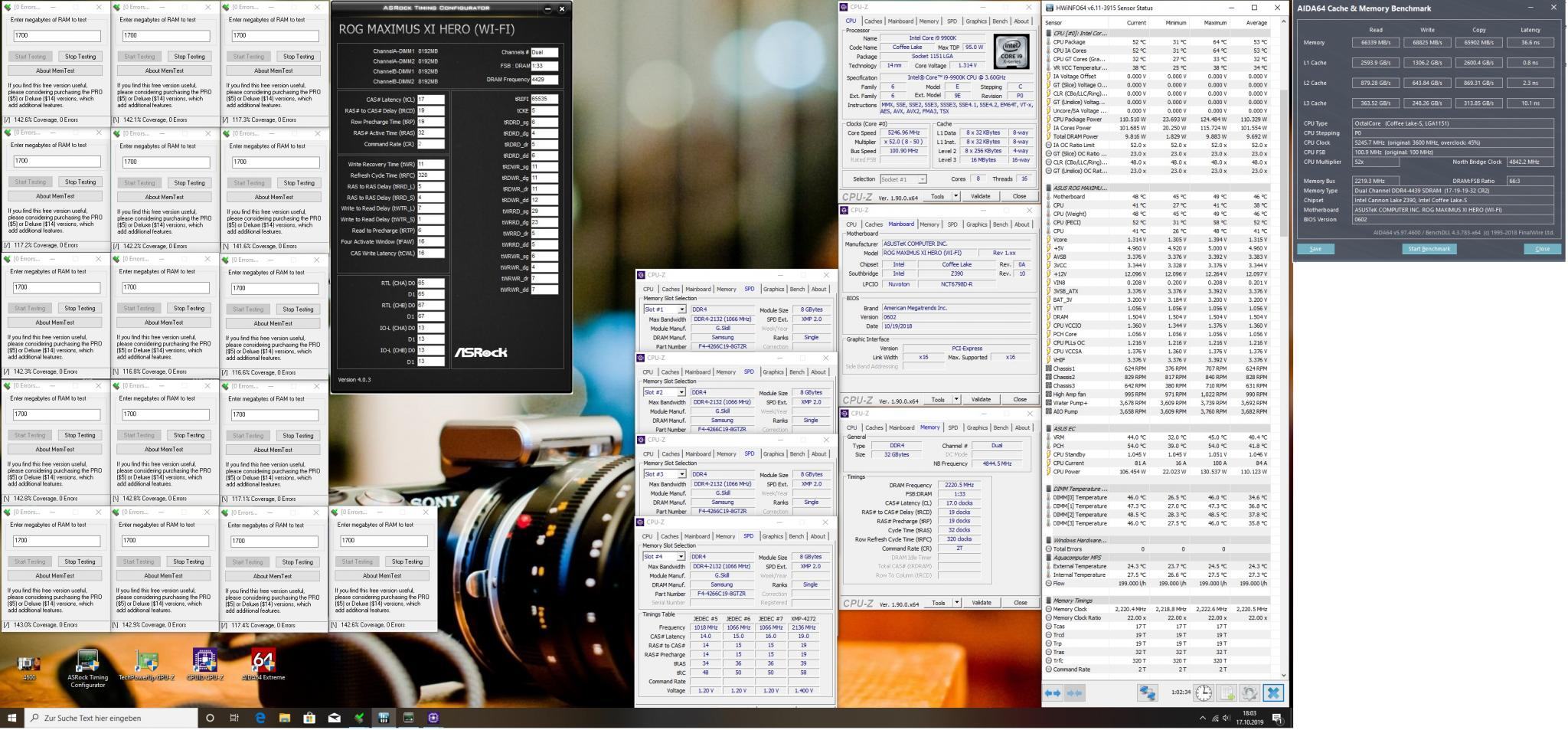Image resolution: width=1568 pixels, height=730 pixels.
Task: Click megabytes field in MemTest 141.6% coverage window
Action: click(x=275, y=162)
